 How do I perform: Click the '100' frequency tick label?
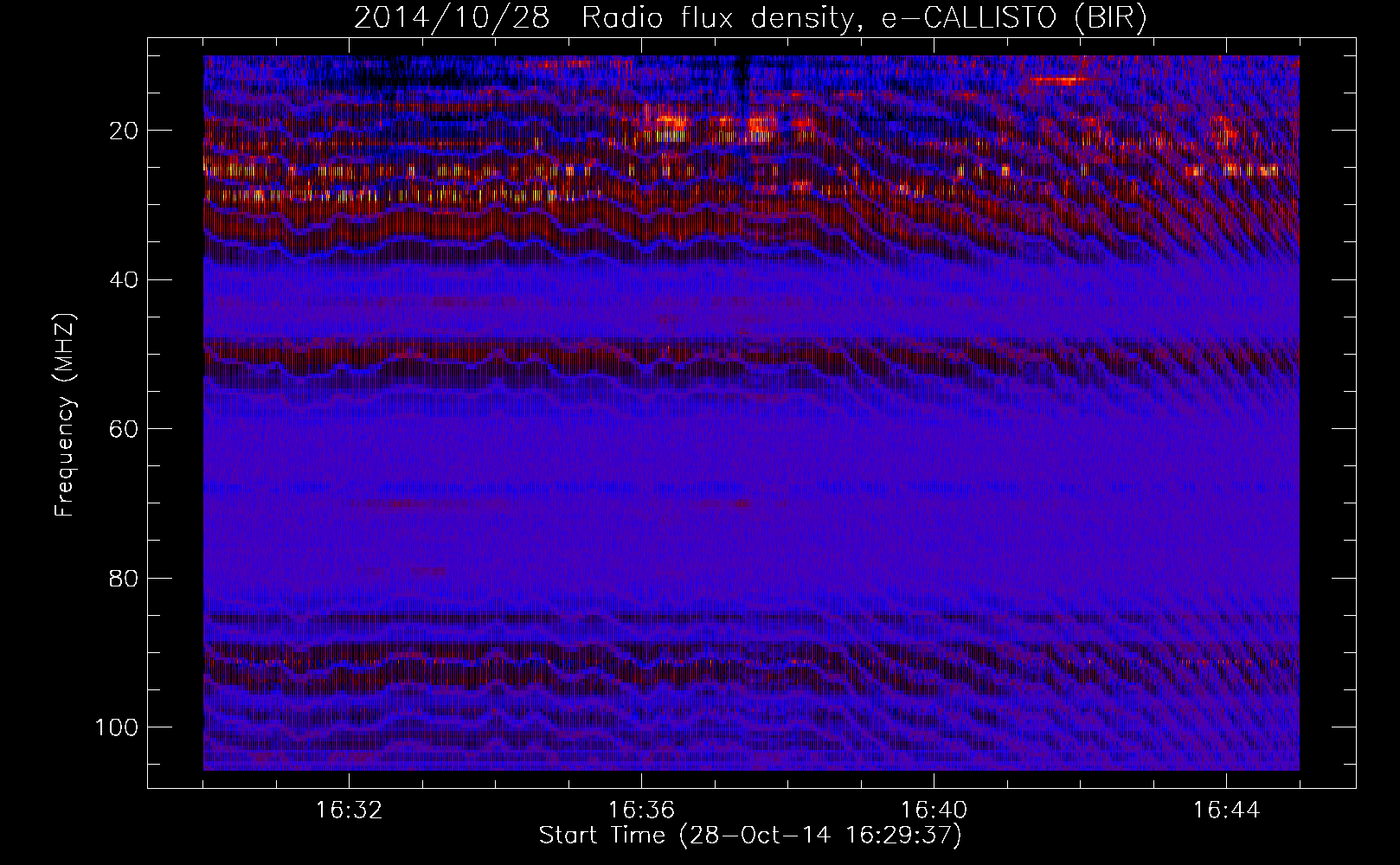[x=117, y=727]
